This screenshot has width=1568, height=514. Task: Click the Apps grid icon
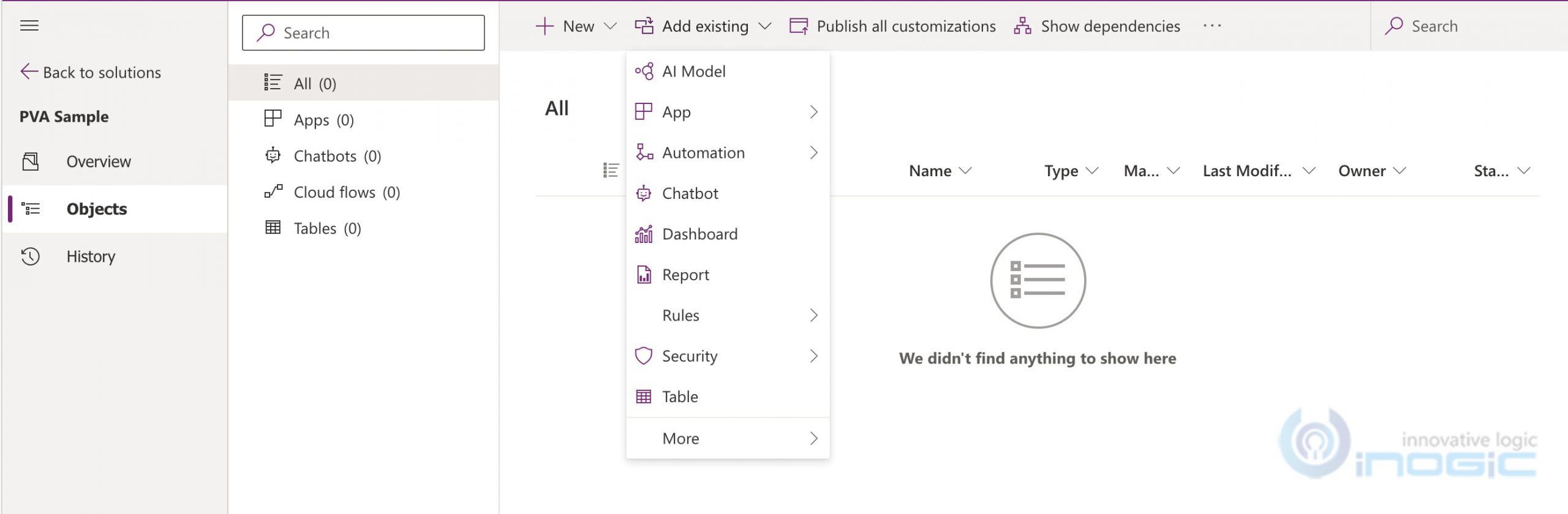(273, 119)
